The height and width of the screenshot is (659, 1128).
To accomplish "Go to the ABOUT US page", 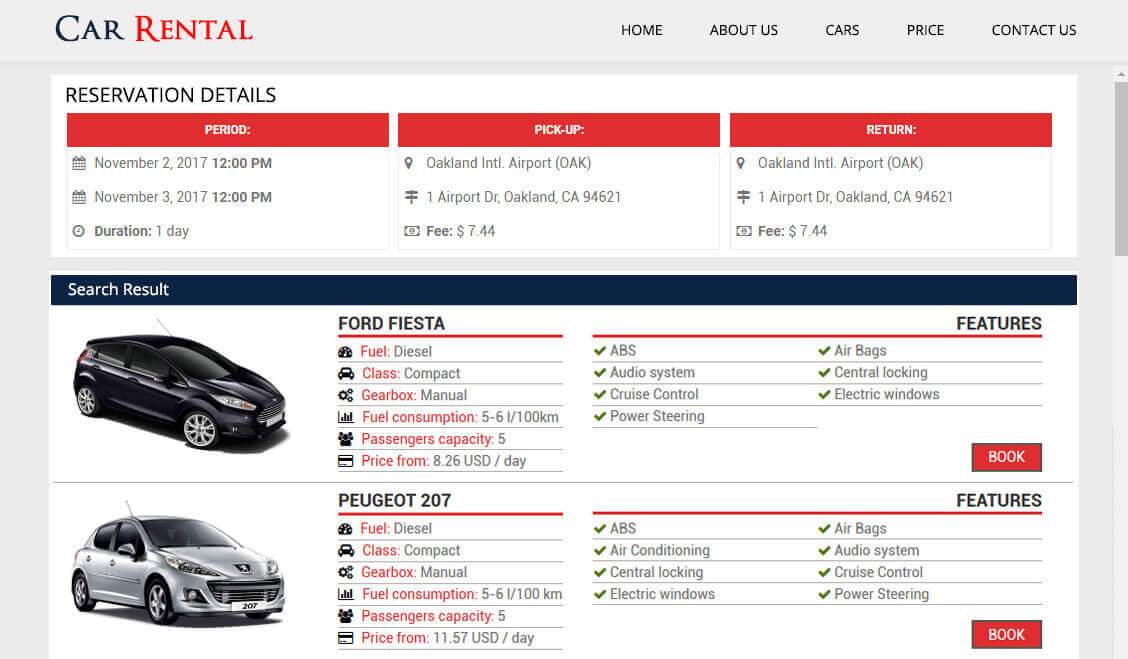I will 743,30.
